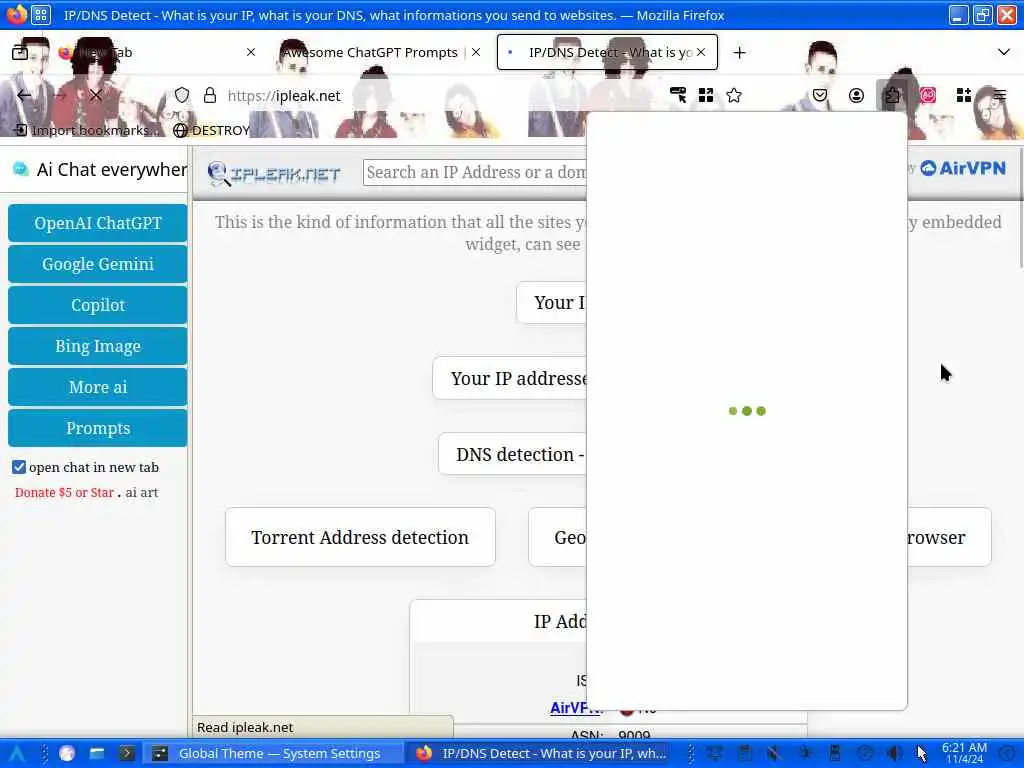Select IP/DNS Detect Firefox taskbar entry
The width and height of the screenshot is (1024, 768).
(x=541, y=753)
